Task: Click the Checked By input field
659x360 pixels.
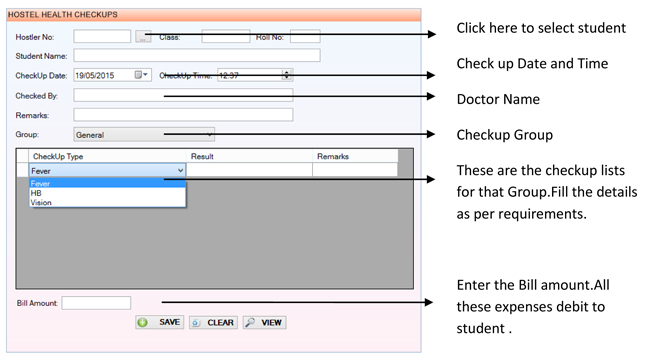Action: 183,95
